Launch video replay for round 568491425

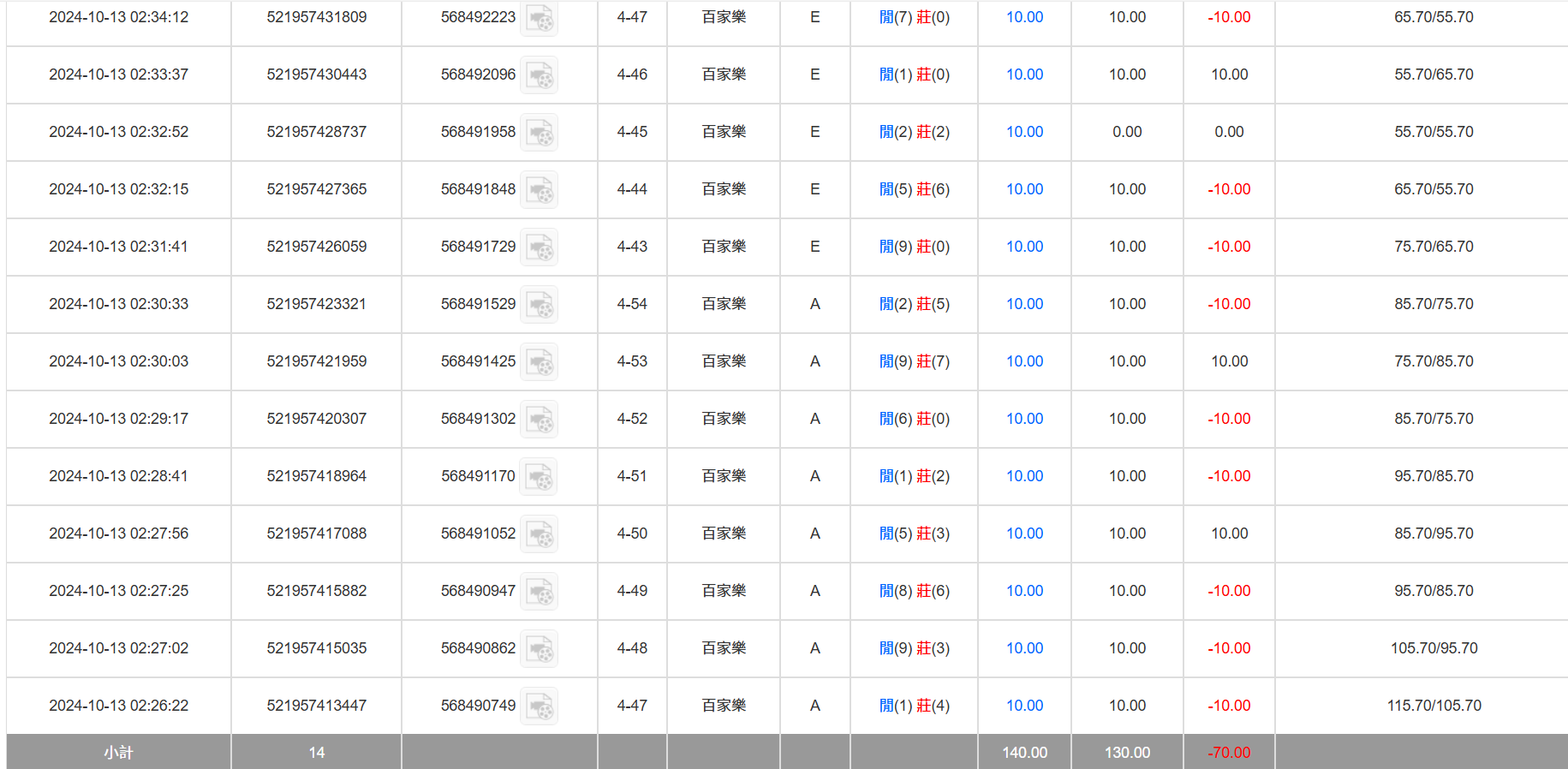tap(540, 362)
